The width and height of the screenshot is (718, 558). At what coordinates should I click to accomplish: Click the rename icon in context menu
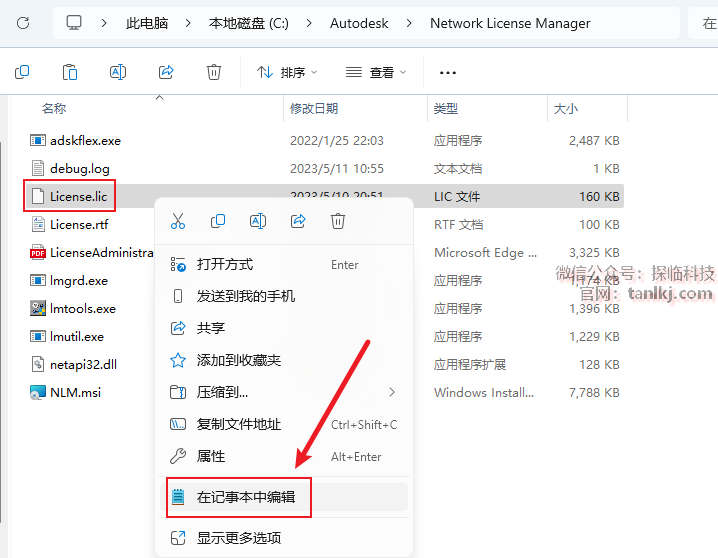258,221
